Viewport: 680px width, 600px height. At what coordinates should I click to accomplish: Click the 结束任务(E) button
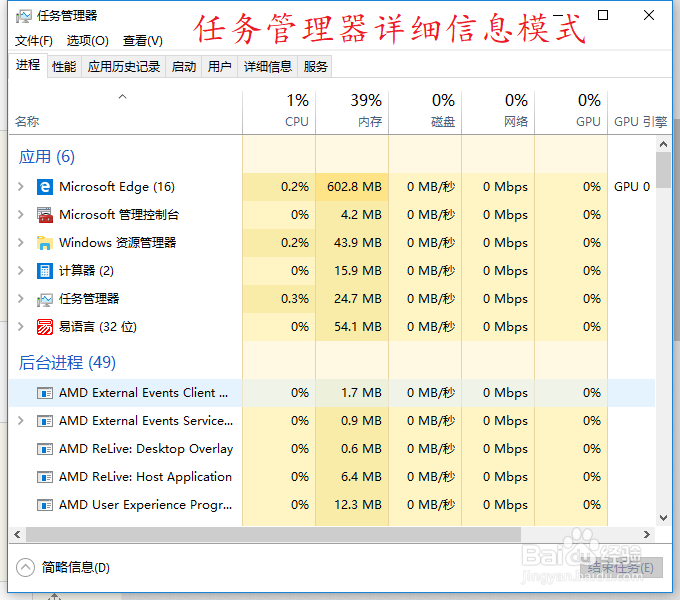[621, 568]
